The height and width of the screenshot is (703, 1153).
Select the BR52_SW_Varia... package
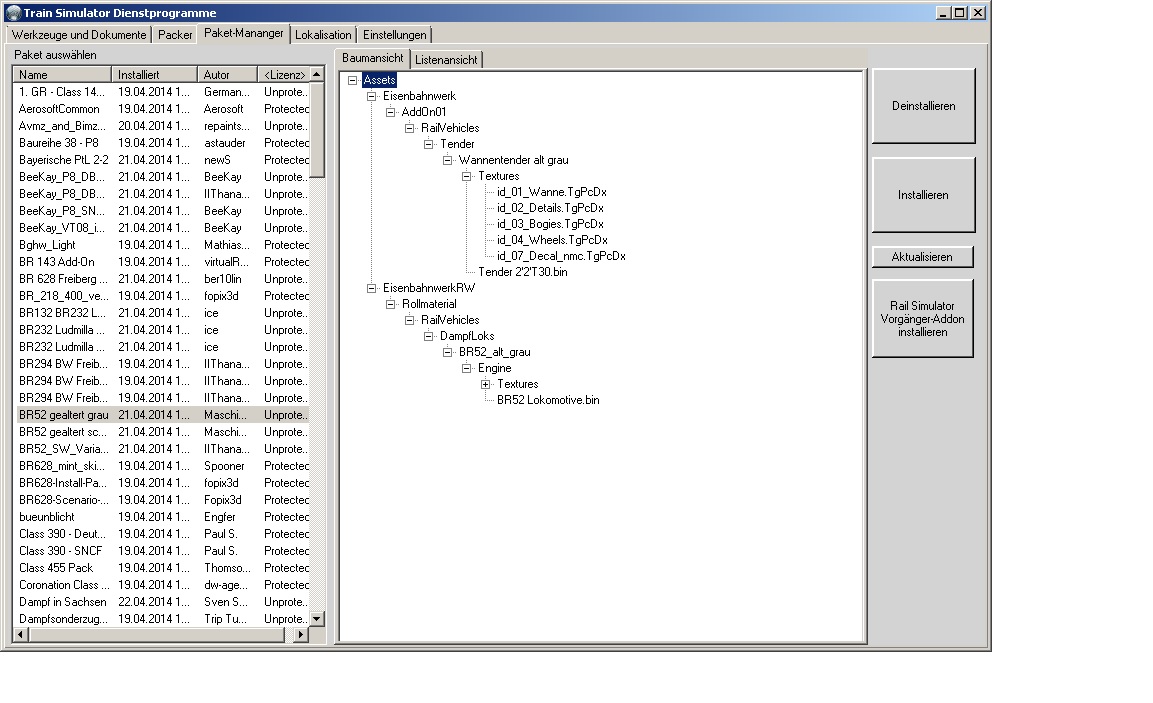162,449
